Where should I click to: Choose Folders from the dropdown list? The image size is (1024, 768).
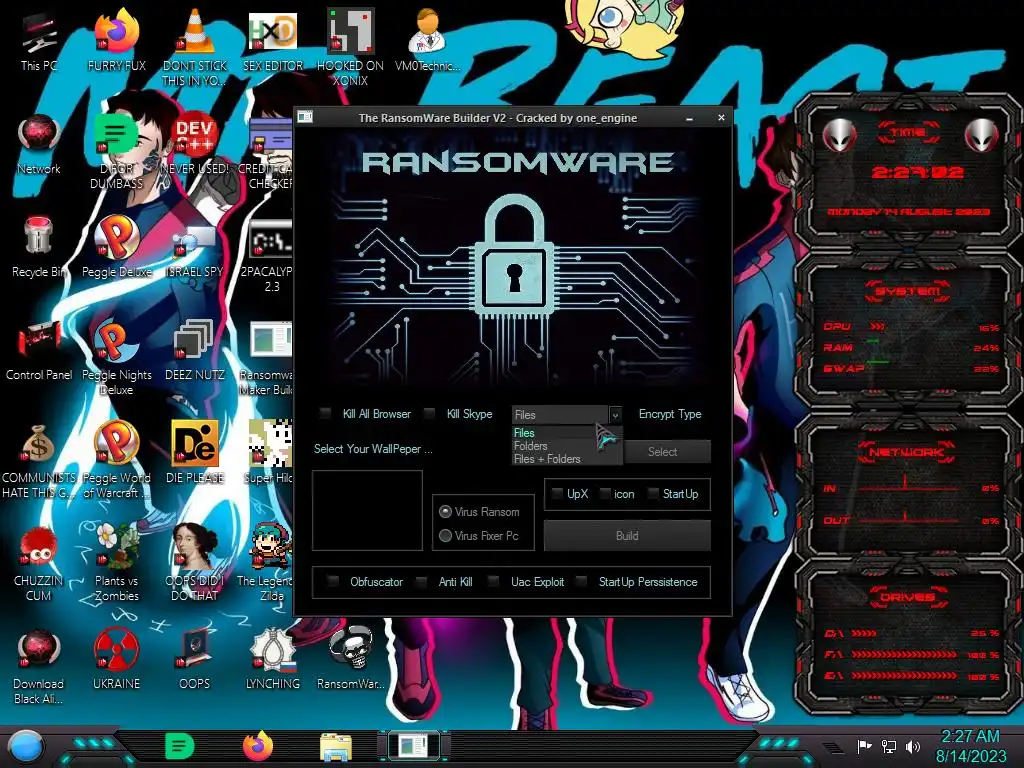(x=567, y=445)
